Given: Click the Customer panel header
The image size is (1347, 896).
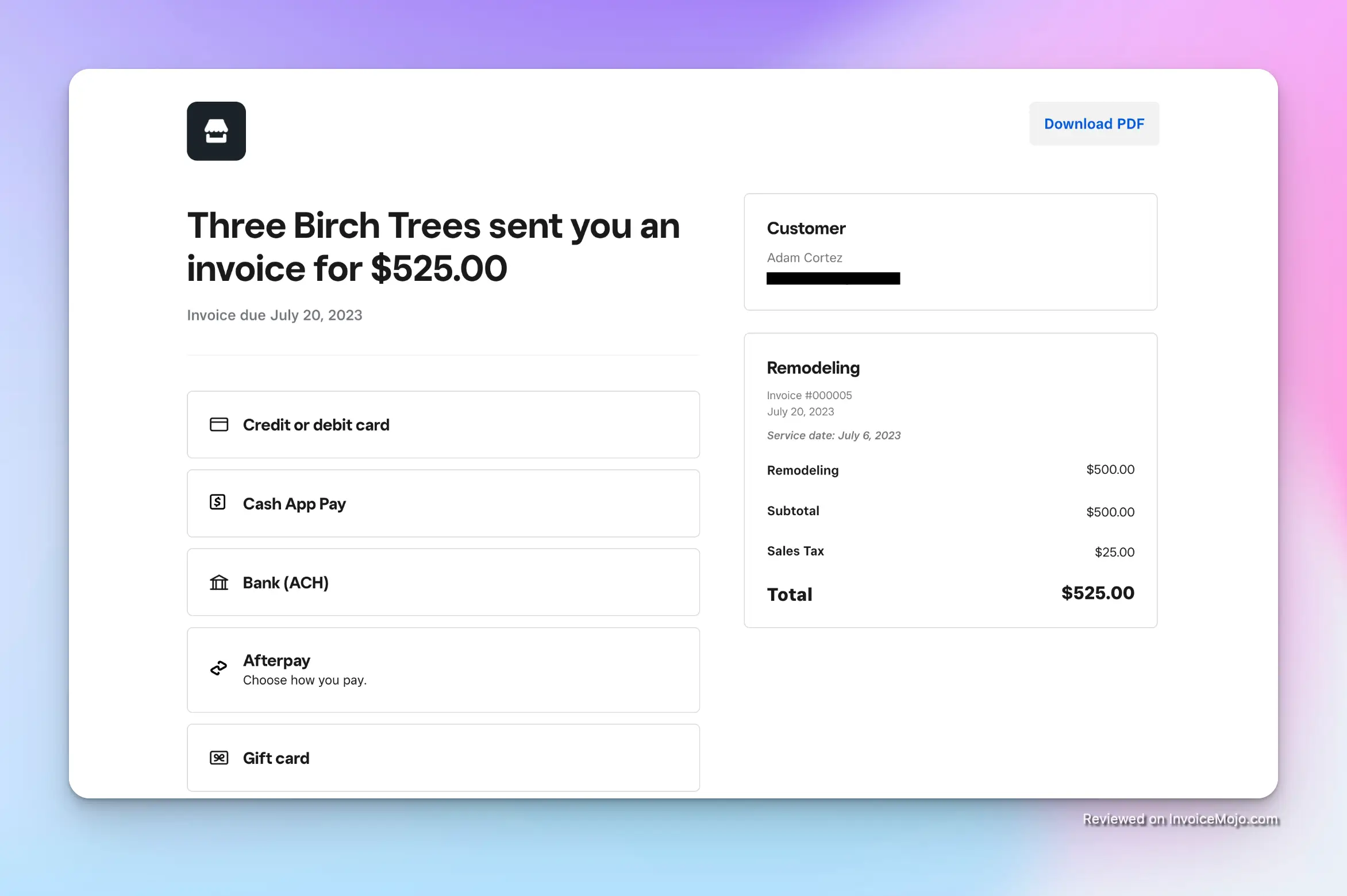Looking at the screenshot, I should pyautogui.click(x=806, y=228).
